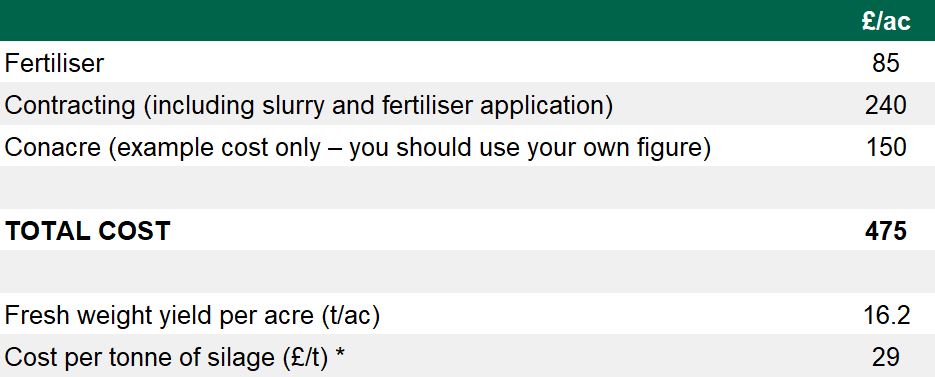935x377 pixels.
Task: Click the blank grey row below TOTAL COST
Action: click(468, 271)
